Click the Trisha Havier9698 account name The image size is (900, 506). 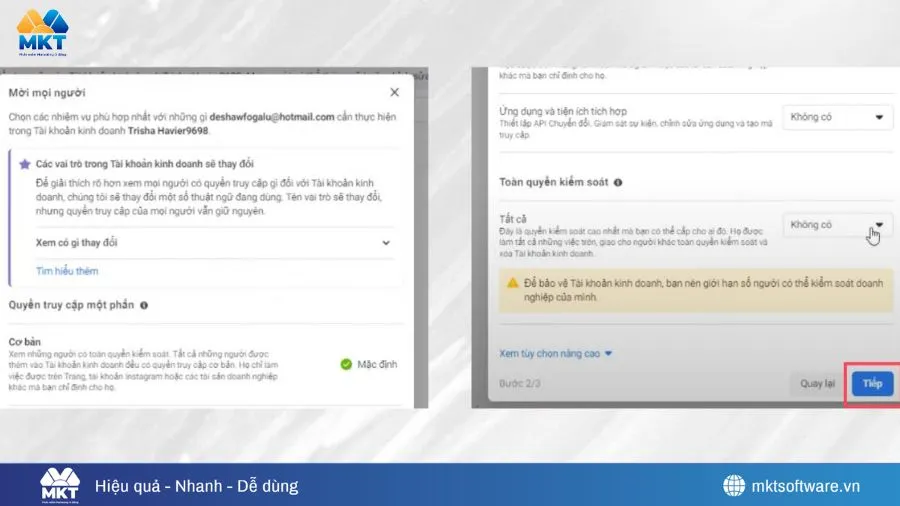pos(168,131)
